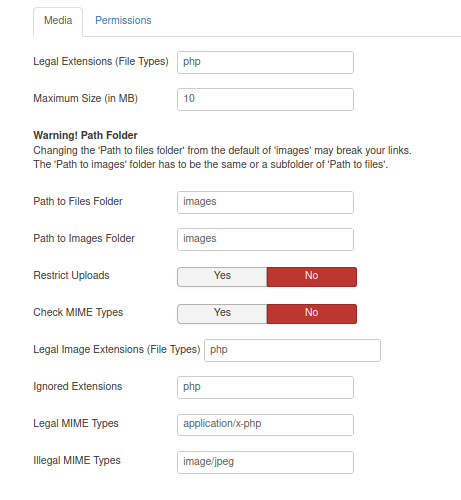Click the Ignored Extensions label
The image size is (461, 500).
[78, 386]
